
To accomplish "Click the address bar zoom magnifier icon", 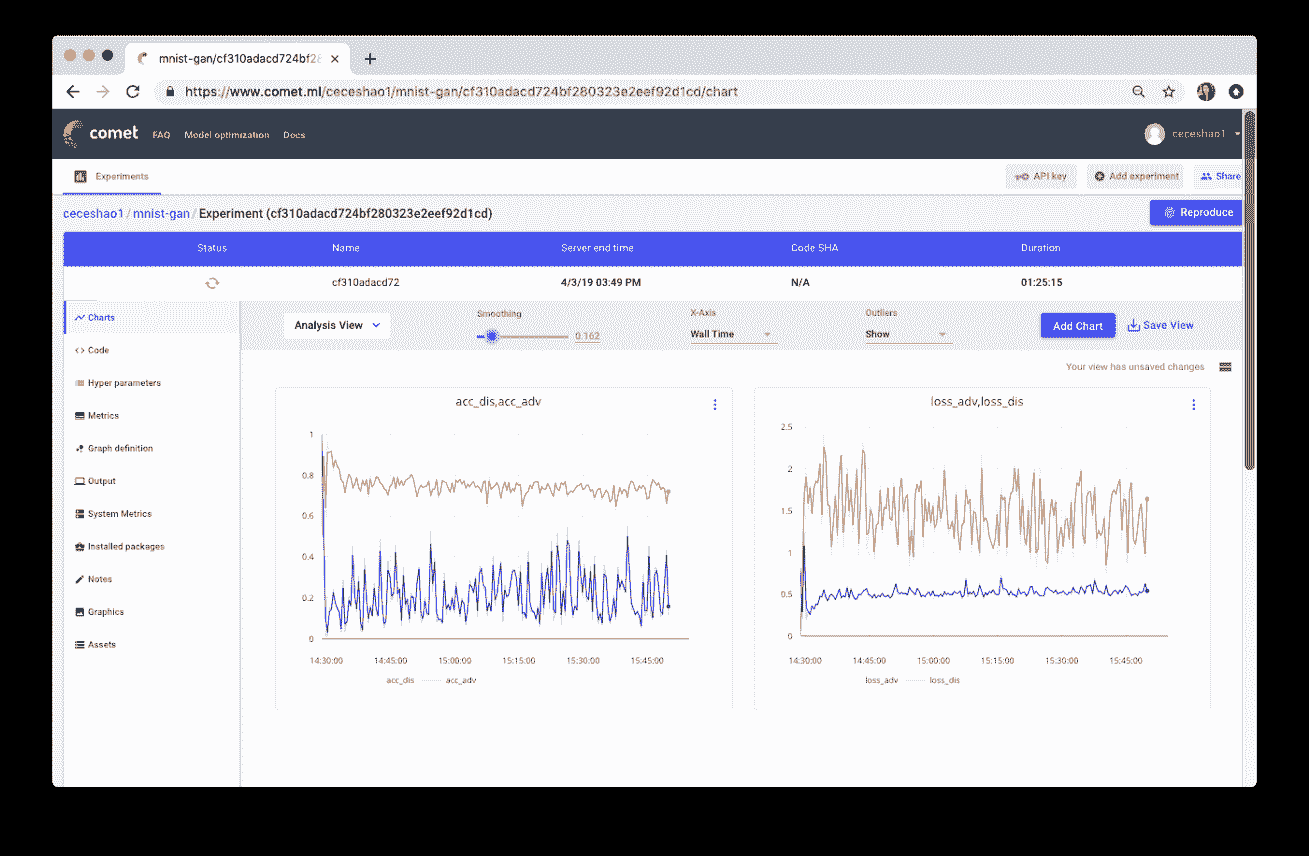I will 1138,91.
